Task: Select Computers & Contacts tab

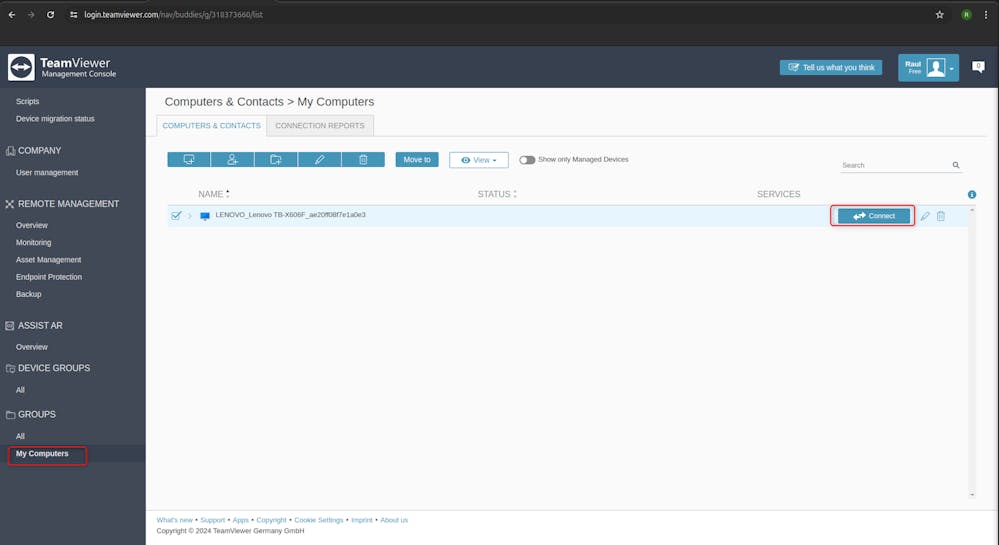Action: (x=212, y=126)
